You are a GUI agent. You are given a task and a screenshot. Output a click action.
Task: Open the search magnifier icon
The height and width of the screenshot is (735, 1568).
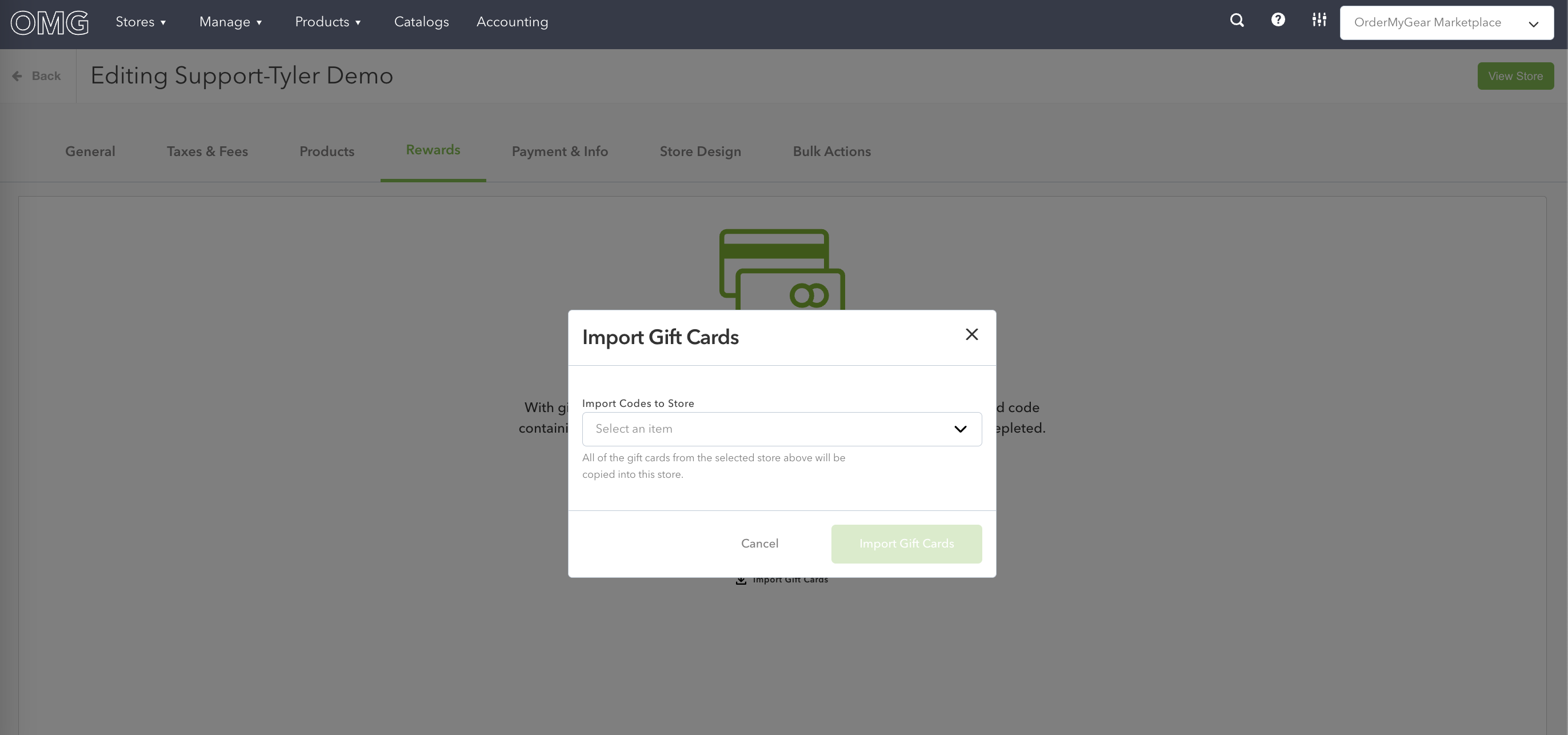(x=1236, y=21)
